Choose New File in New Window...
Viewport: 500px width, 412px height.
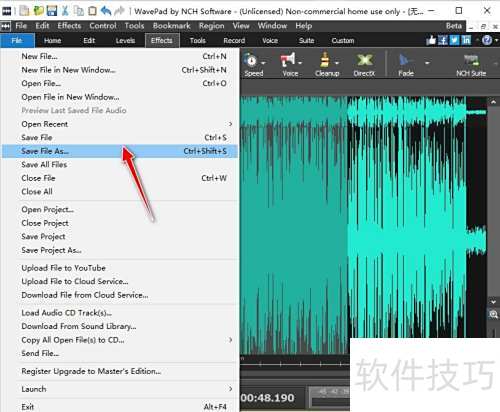tap(120, 70)
